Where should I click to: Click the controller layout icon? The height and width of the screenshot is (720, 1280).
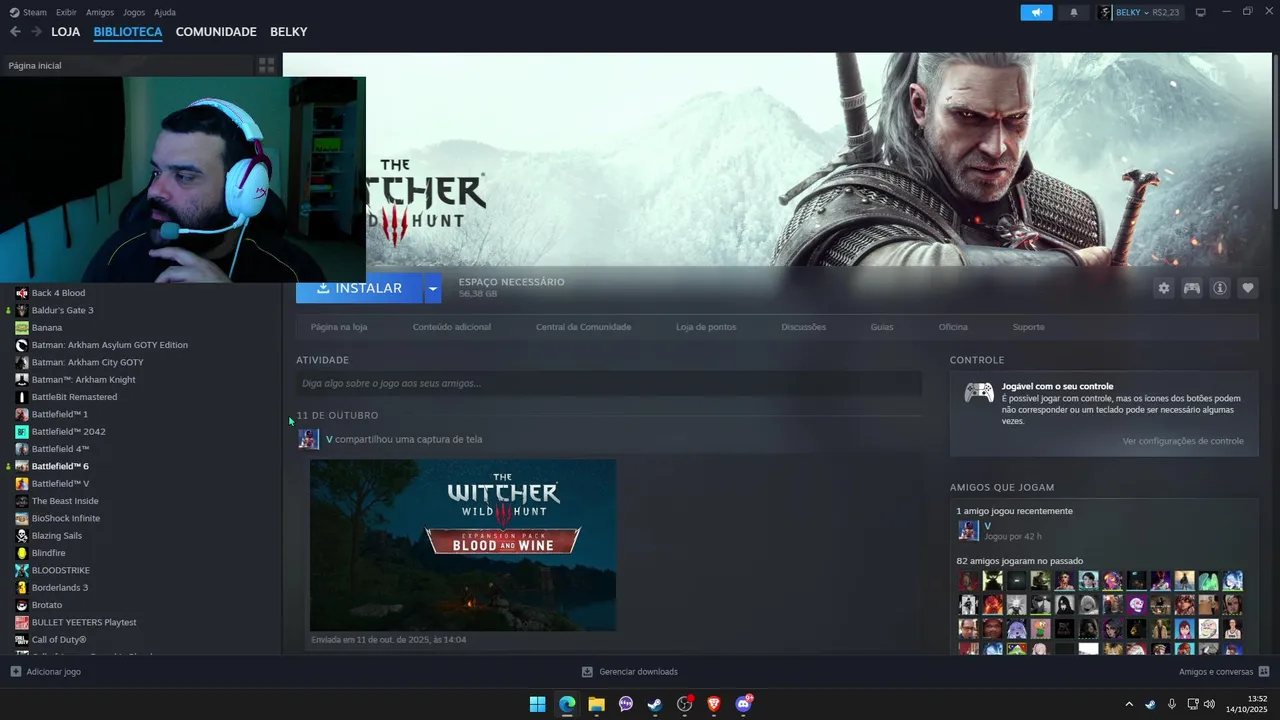(1192, 288)
